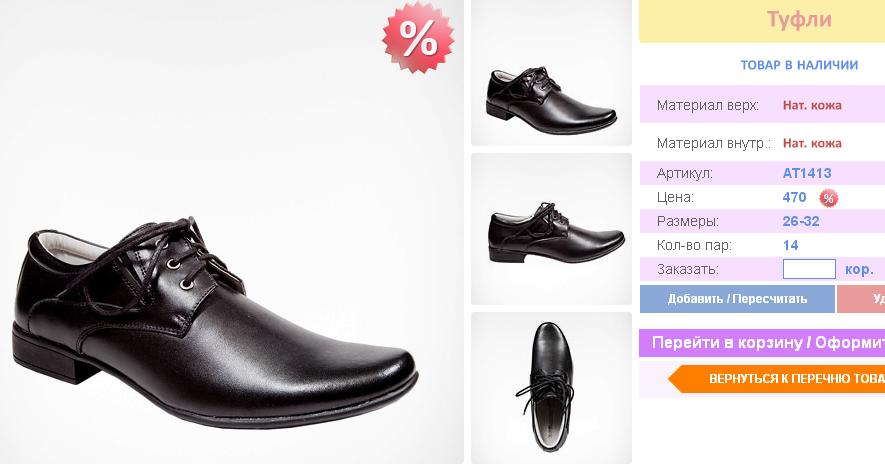Click the ТОВАР В НАЛИЧИИ availability label

click(x=799, y=65)
